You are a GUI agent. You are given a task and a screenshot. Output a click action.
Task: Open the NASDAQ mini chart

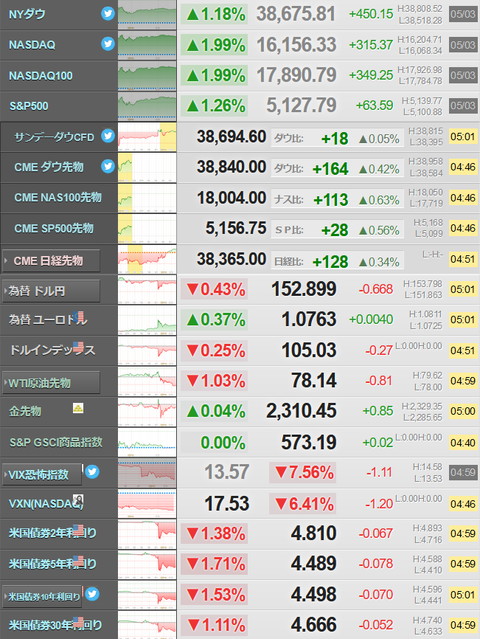(x=147, y=45)
